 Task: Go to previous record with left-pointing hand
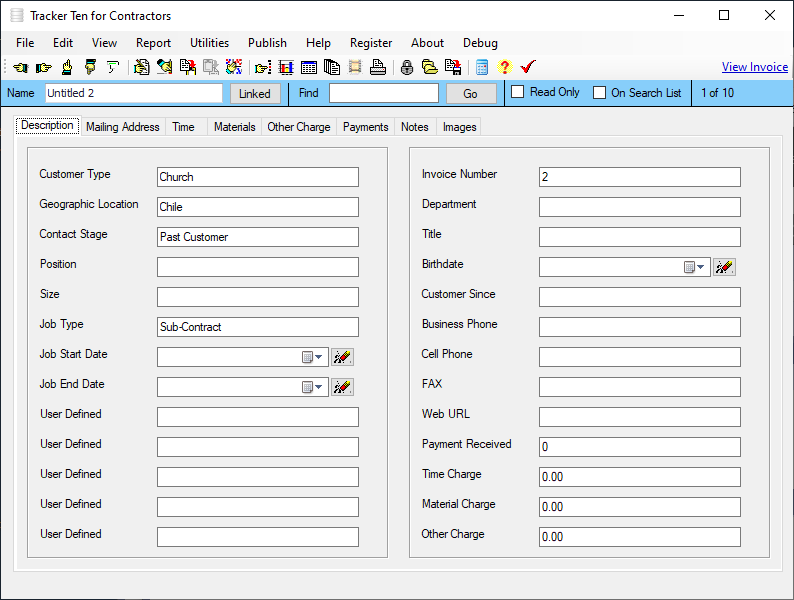(x=20, y=67)
